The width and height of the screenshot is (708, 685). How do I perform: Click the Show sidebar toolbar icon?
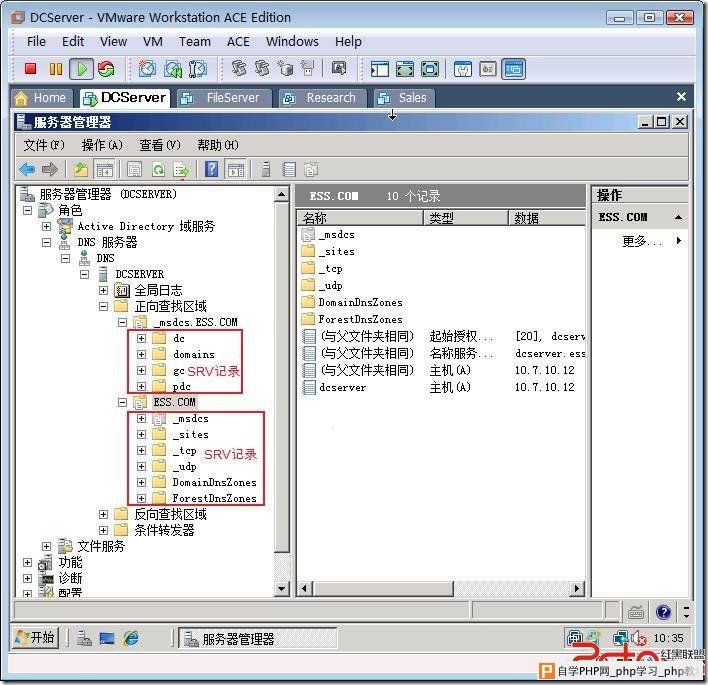[379, 69]
